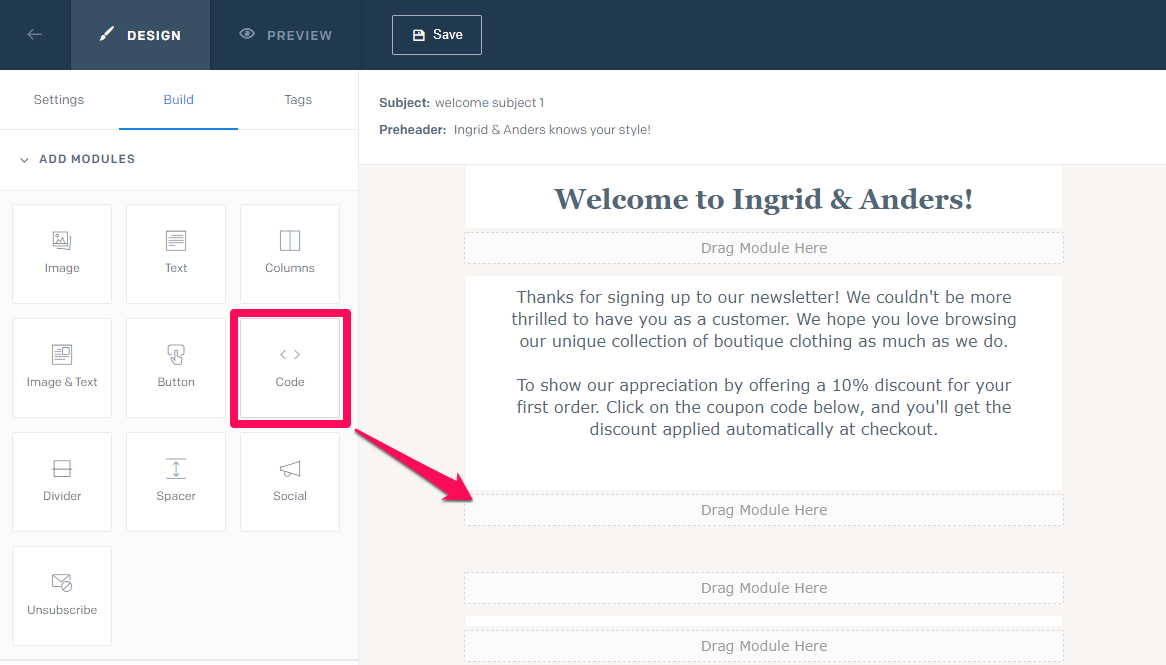Switch to the Build tab
The image size is (1166, 665).
(x=179, y=100)
